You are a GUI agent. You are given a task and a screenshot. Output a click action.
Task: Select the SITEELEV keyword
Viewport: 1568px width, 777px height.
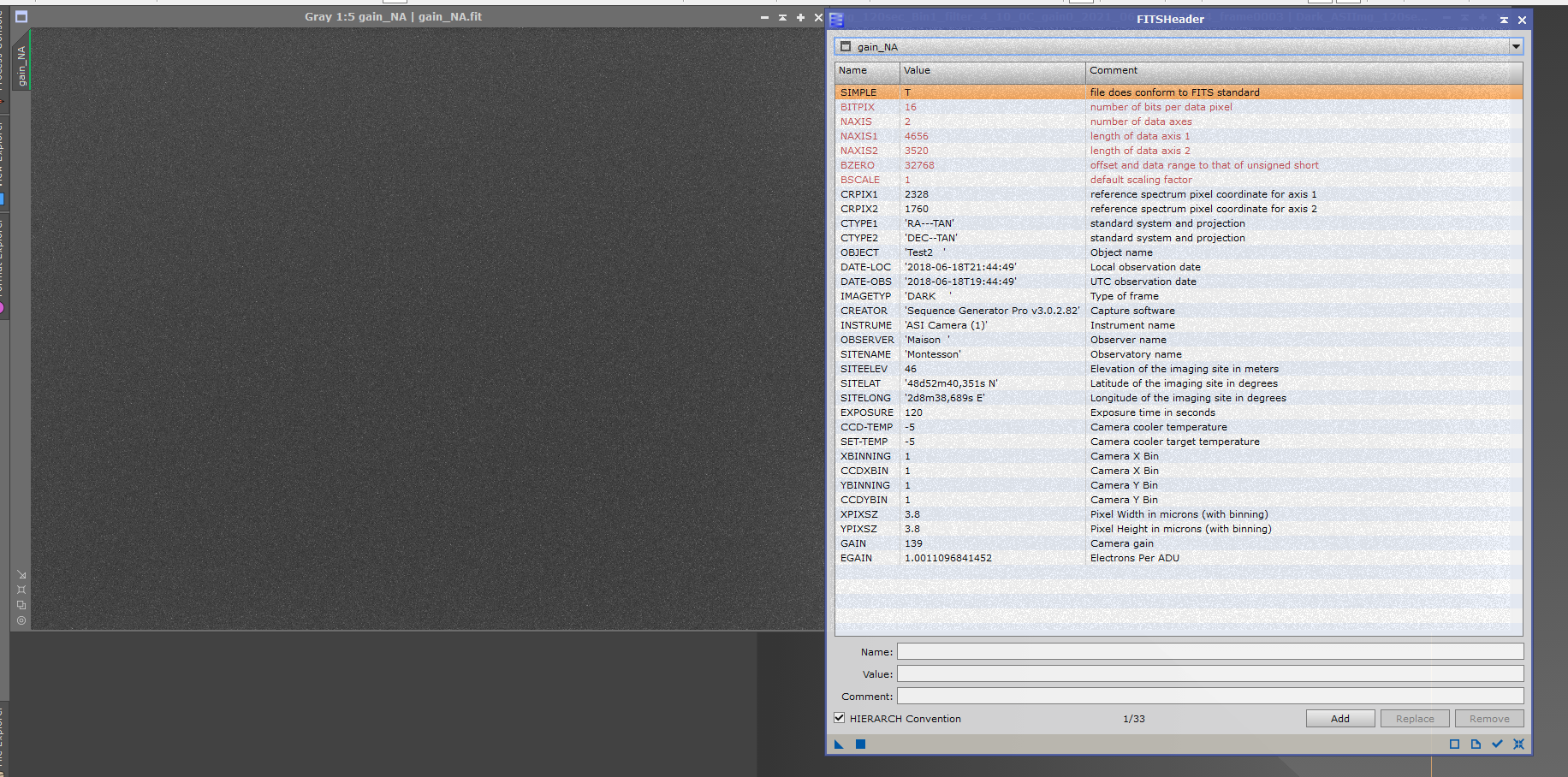pyautogui.click(x=864, y=369)
